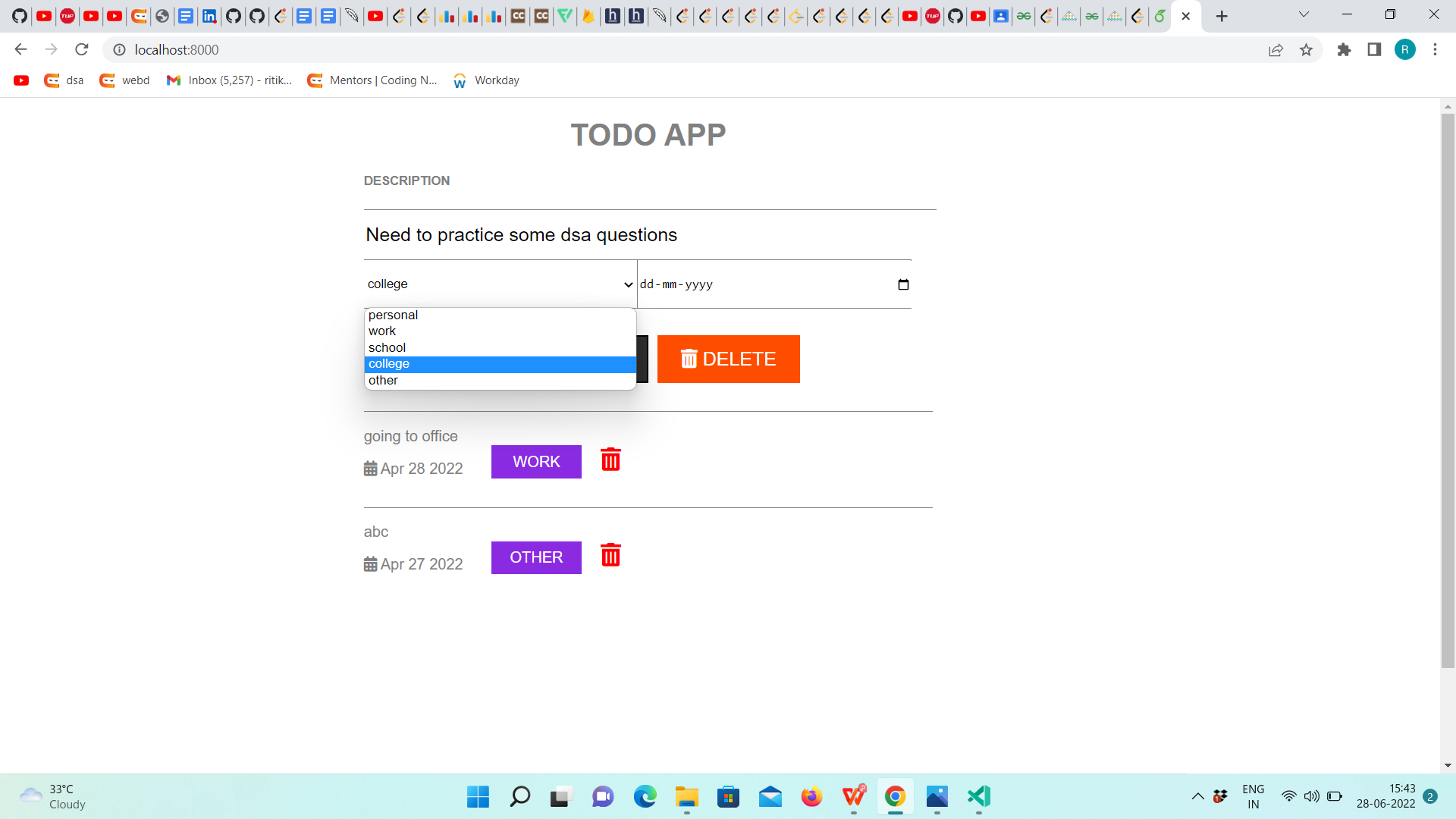Open a new browser tab with the plus icon

pyautogui.click(x=1222, y=16)
